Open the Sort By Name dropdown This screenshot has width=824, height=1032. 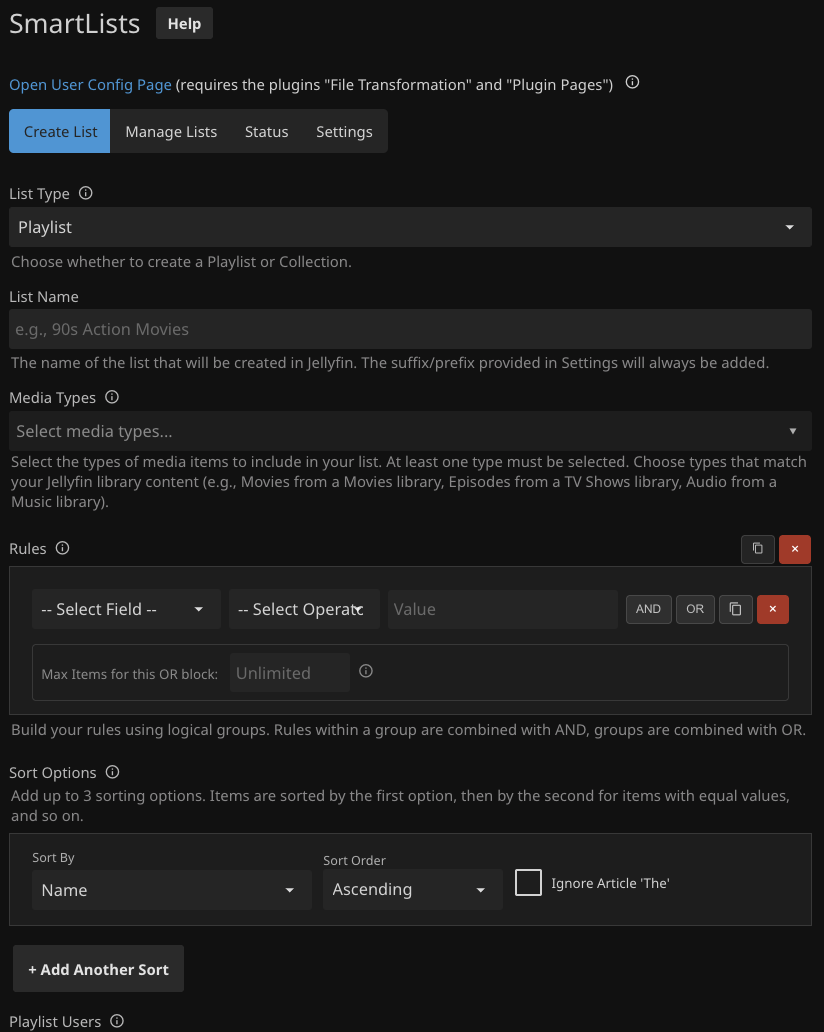coord(172,890)
